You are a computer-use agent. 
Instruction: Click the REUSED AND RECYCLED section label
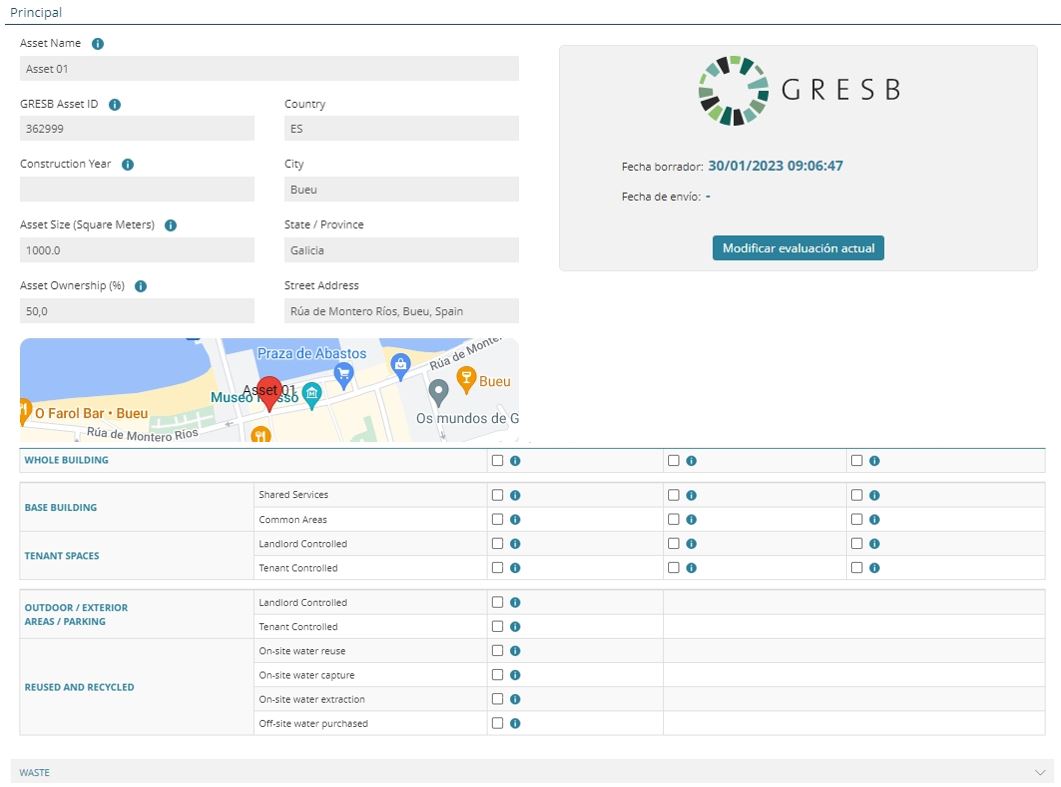tap(79, 688)
